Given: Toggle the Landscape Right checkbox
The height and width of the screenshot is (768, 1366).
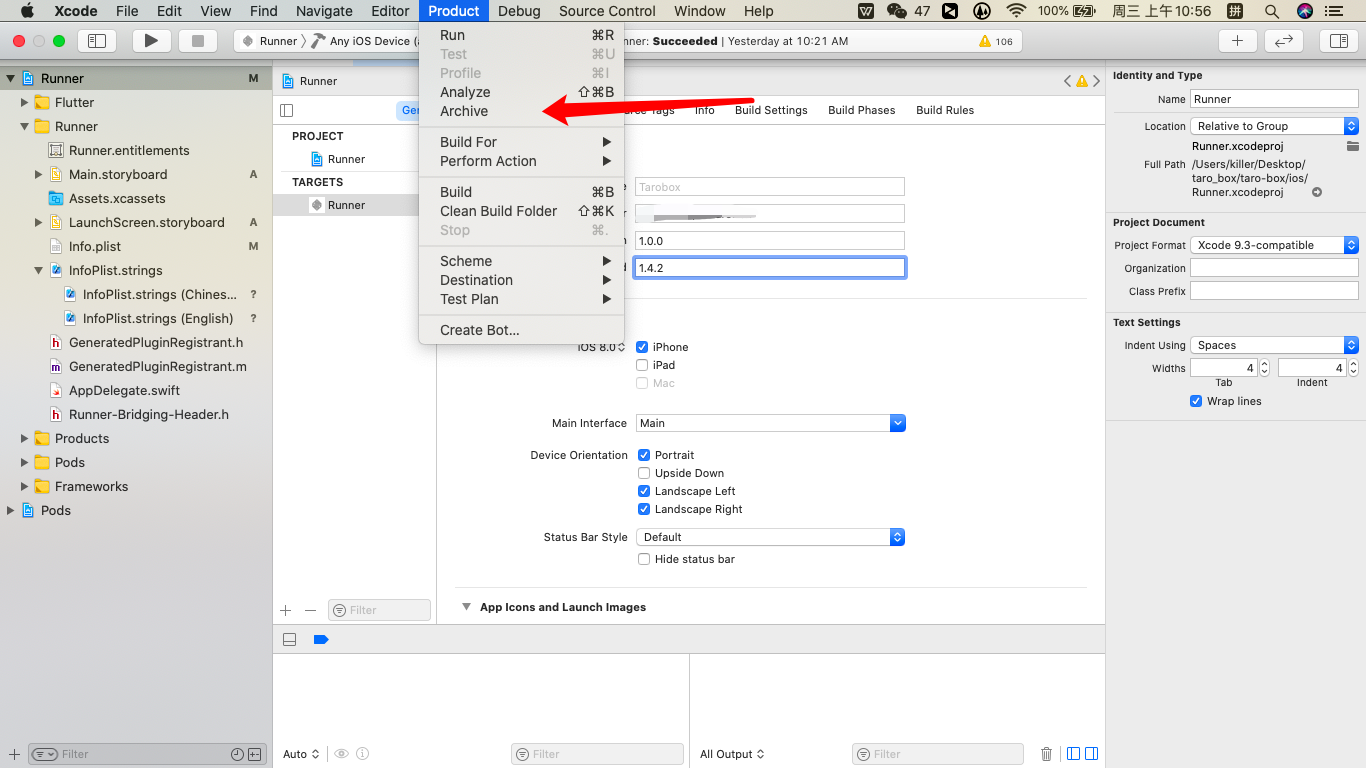Looking at the screenshot, I should tap(644, 509).
